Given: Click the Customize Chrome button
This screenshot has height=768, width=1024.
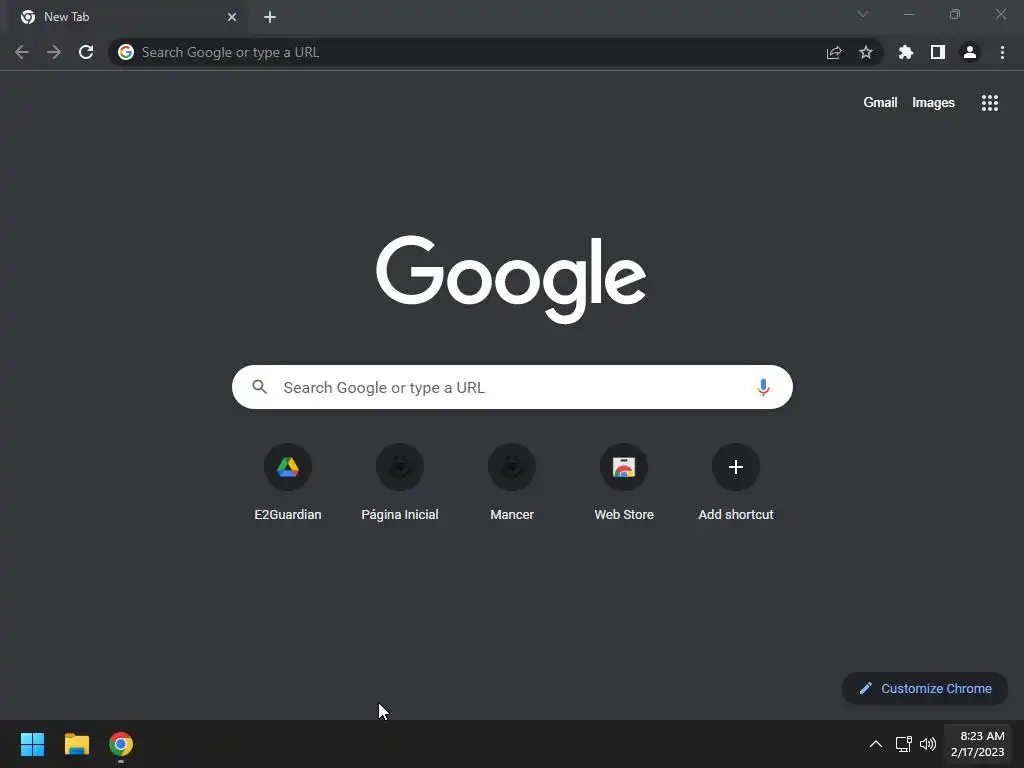Looking at the screenshot, I should pyautogui.click(x=925, y=688).
